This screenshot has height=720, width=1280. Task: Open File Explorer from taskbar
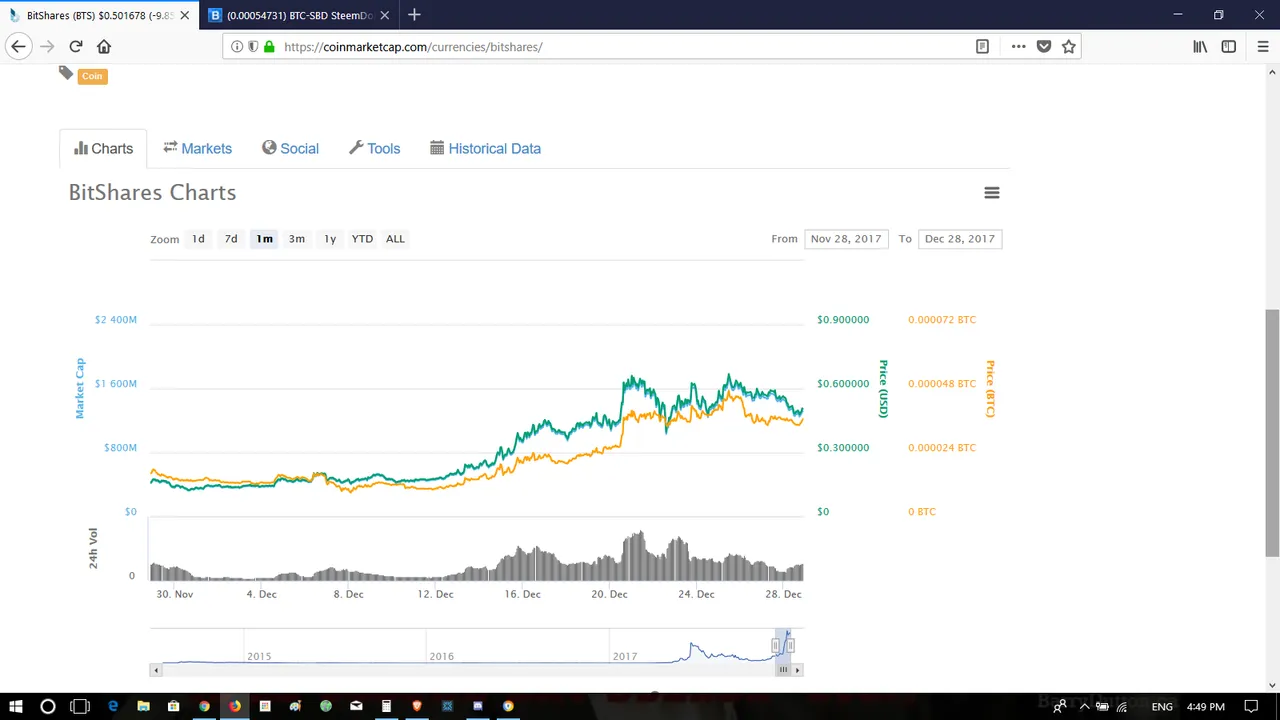click(143, 706)
